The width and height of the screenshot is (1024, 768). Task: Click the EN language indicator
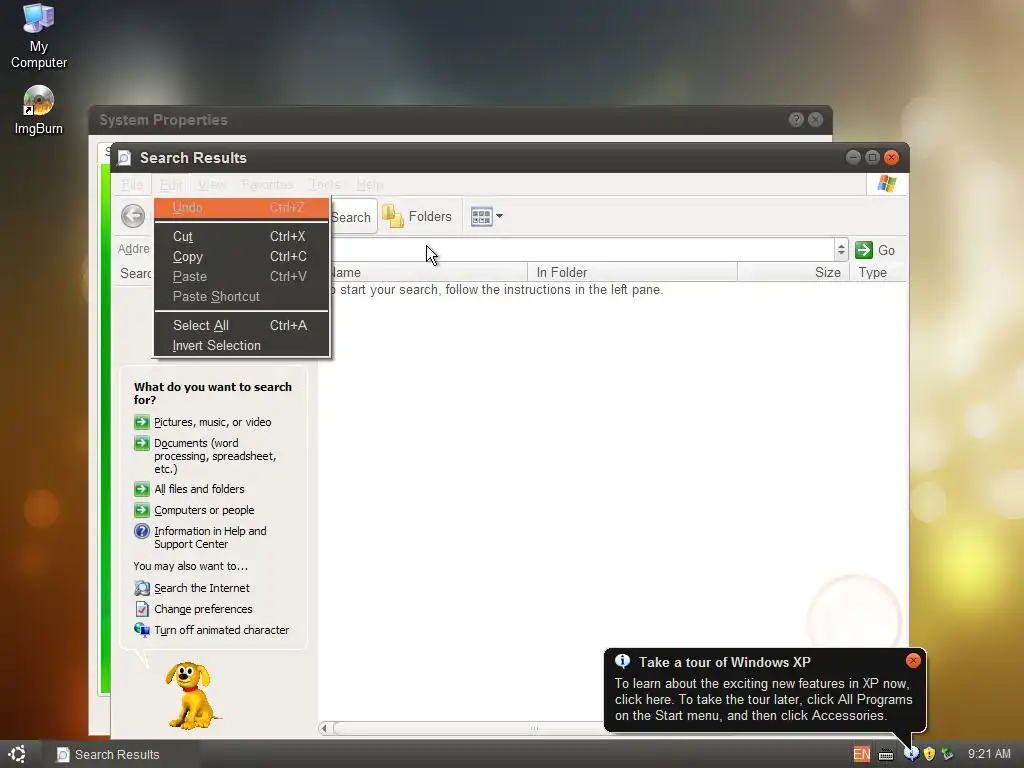861,754
